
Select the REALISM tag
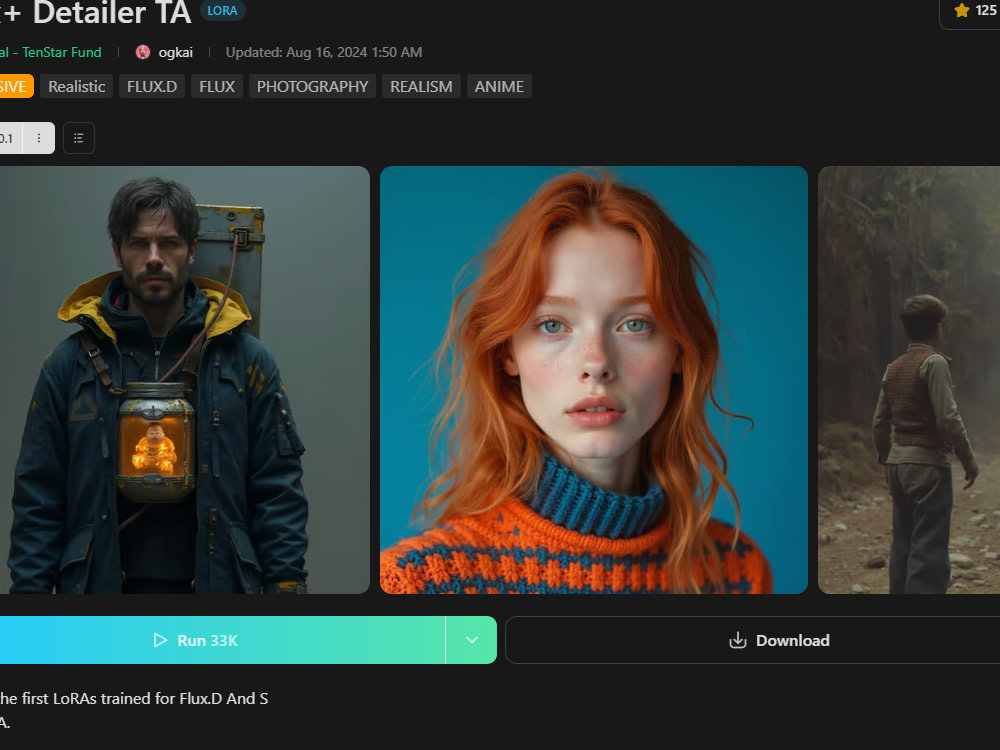(x=420, y=86)
